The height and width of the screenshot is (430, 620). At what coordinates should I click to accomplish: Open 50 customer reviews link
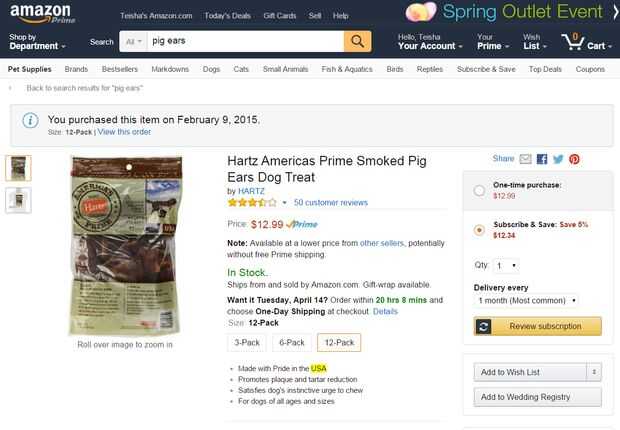[x=331, y=202]
